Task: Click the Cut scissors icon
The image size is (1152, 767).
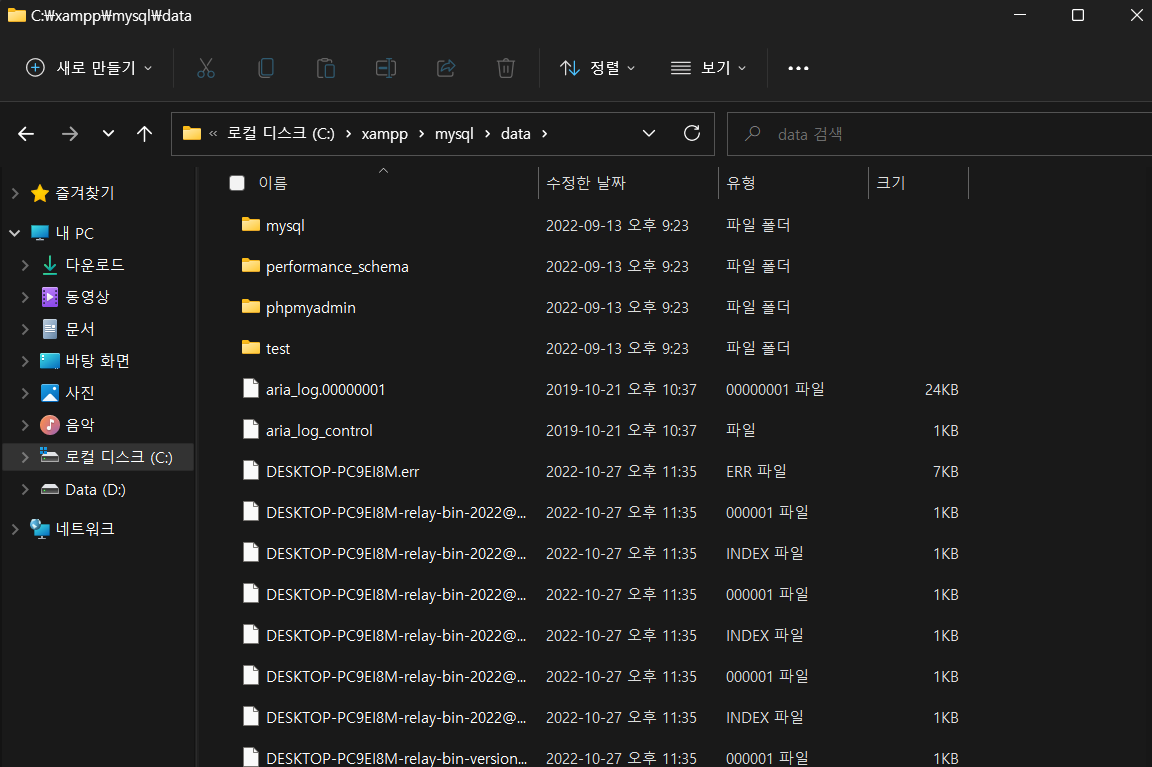Action: click(x=206, y=68)
